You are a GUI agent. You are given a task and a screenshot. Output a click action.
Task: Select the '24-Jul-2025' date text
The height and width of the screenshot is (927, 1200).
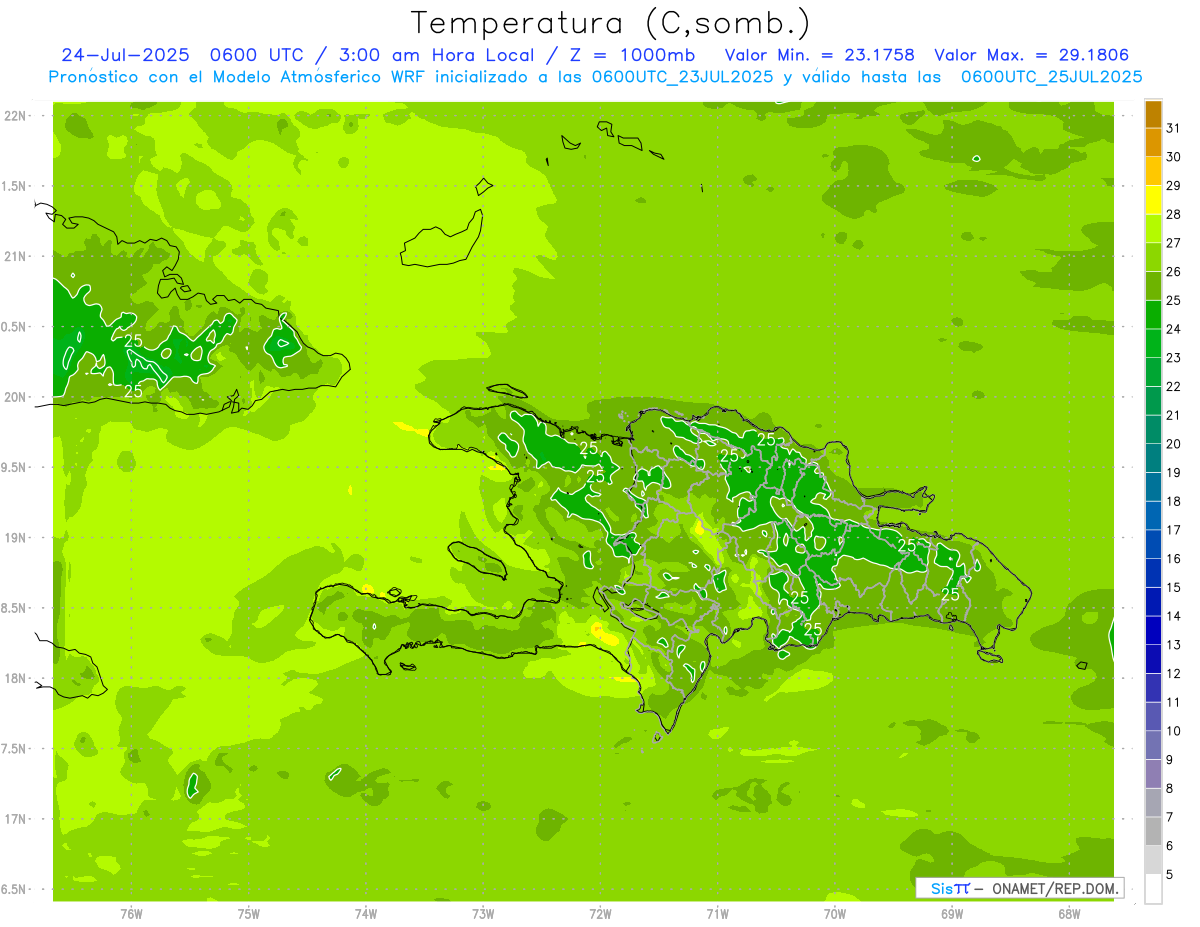tap(128, 55)
